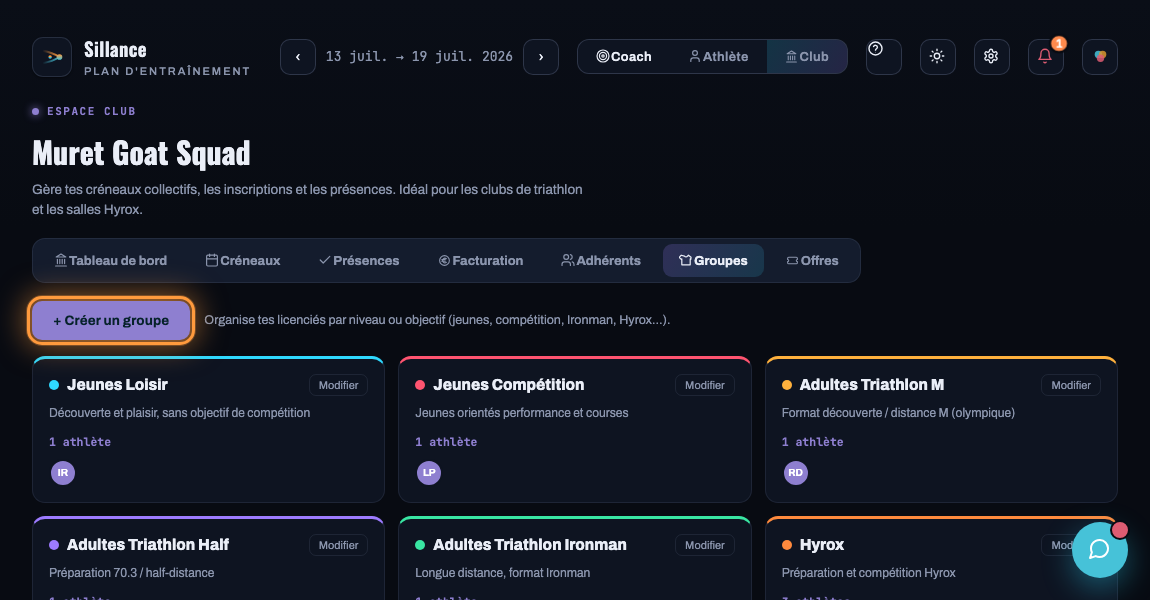Screen dimensions: 1150x600
Task: Modify the Jeunes Loisir group
Action: tap(338, 385)
